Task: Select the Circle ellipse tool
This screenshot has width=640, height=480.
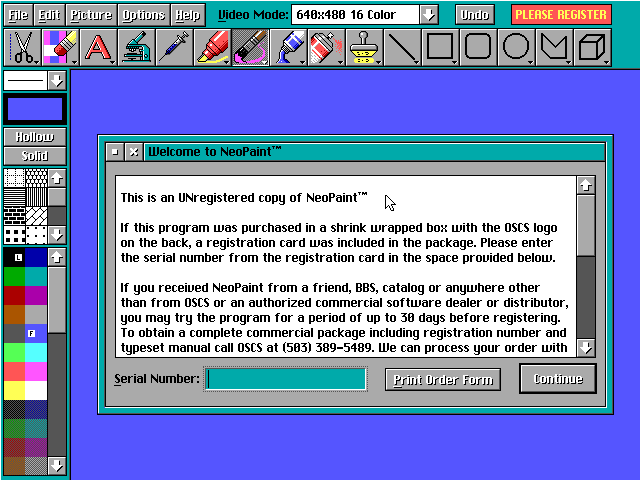Action: 516,47
